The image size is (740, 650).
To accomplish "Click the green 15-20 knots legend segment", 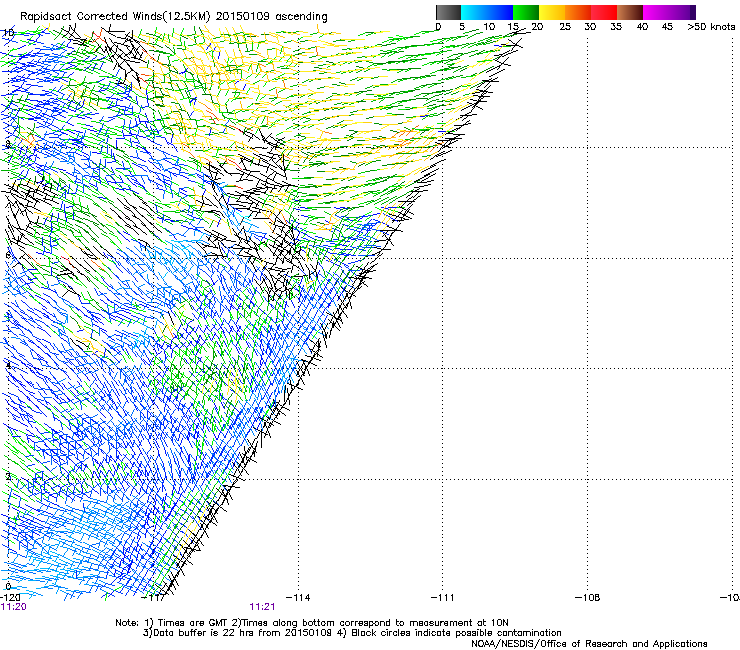I will pos(526,12).
